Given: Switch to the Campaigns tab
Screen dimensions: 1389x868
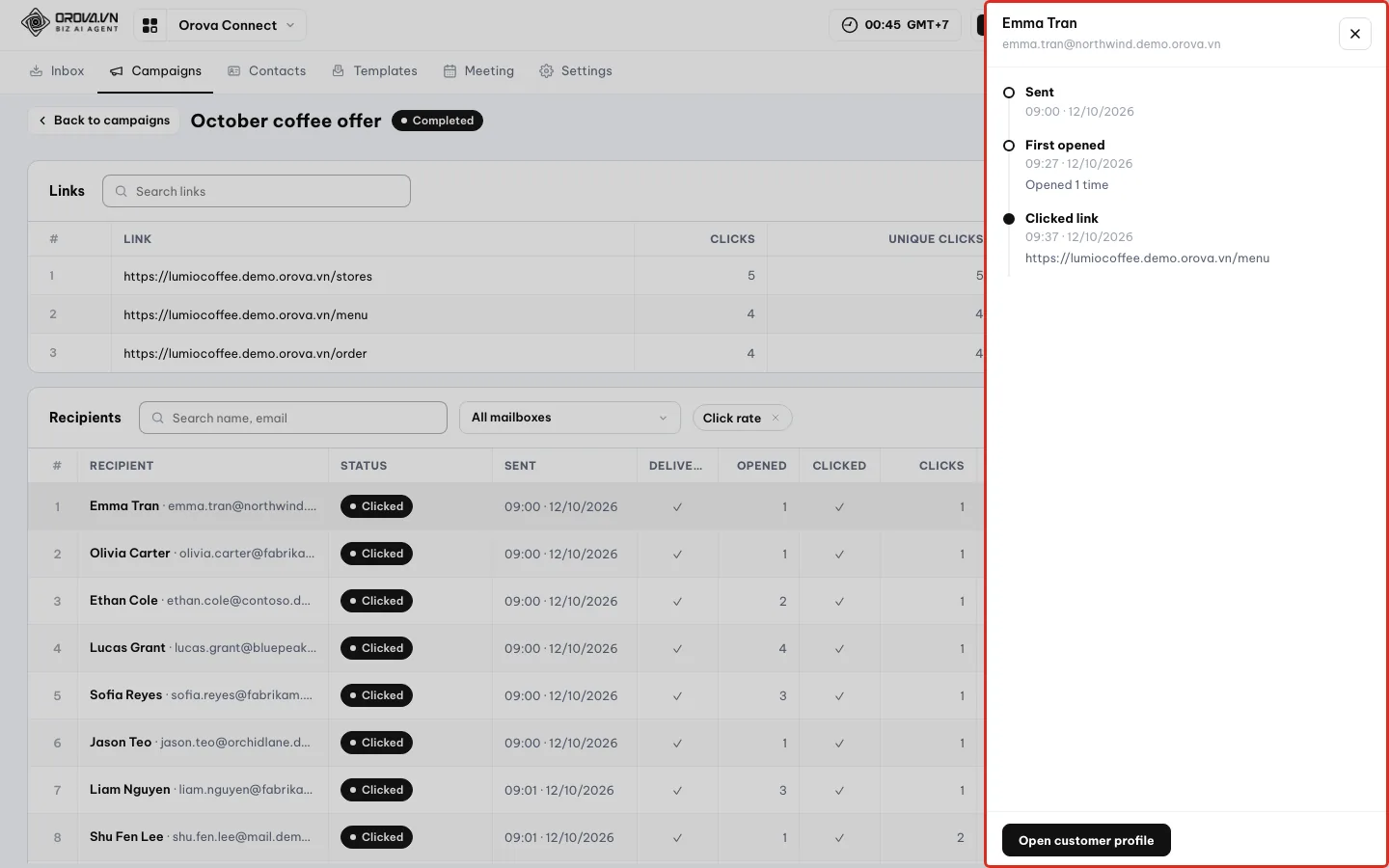Looking at the screenshot, I should coord(155,71).
